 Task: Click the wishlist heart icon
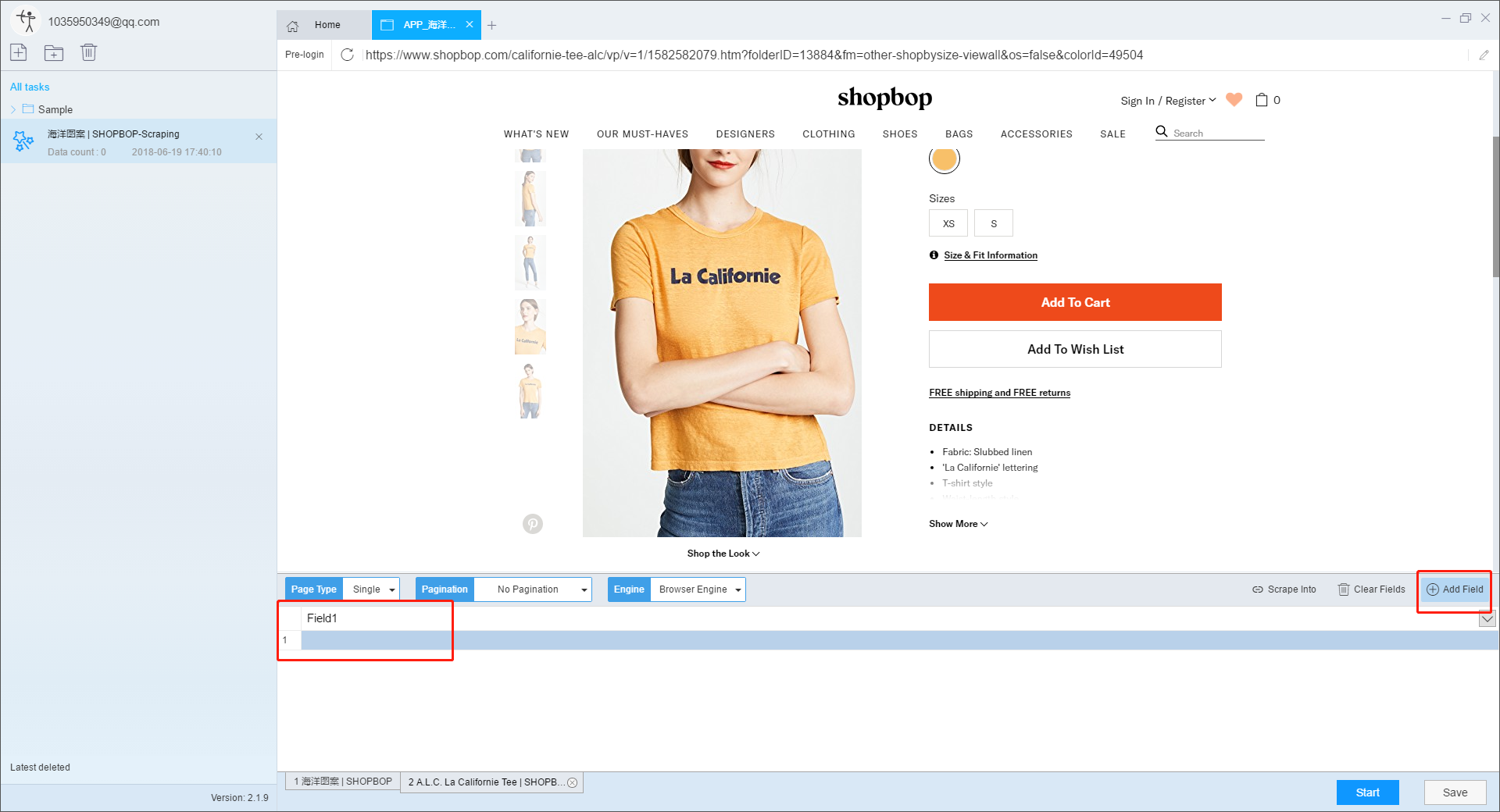click(x=1234, y=99)
